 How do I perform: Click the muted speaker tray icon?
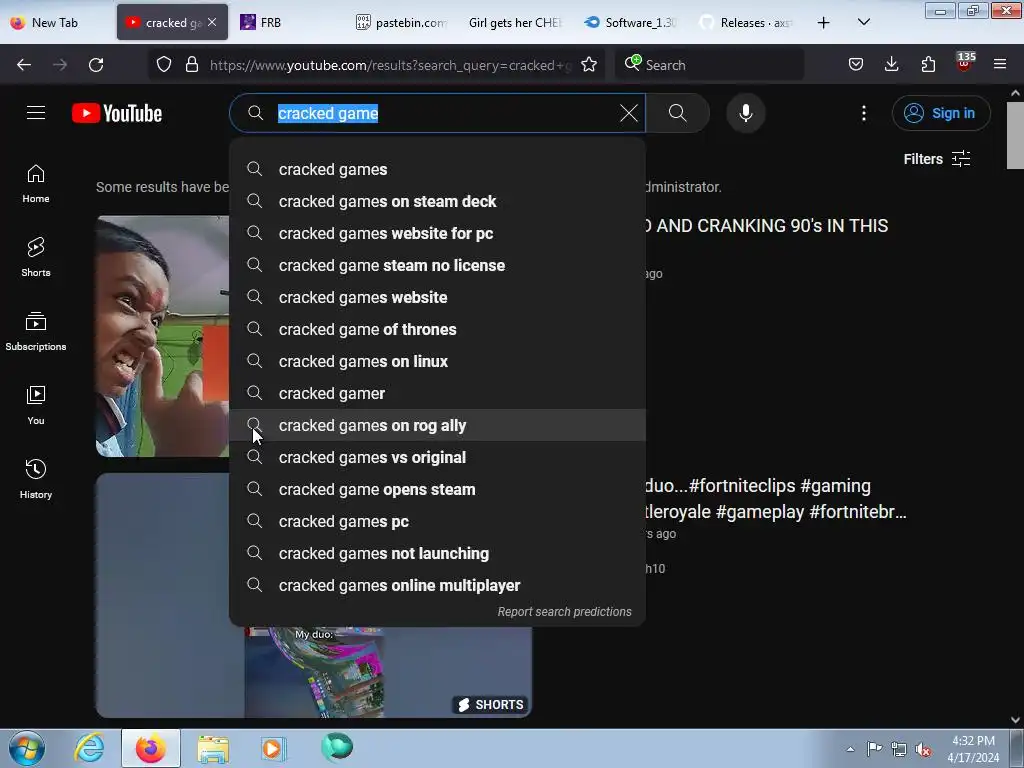coord(923,750)
